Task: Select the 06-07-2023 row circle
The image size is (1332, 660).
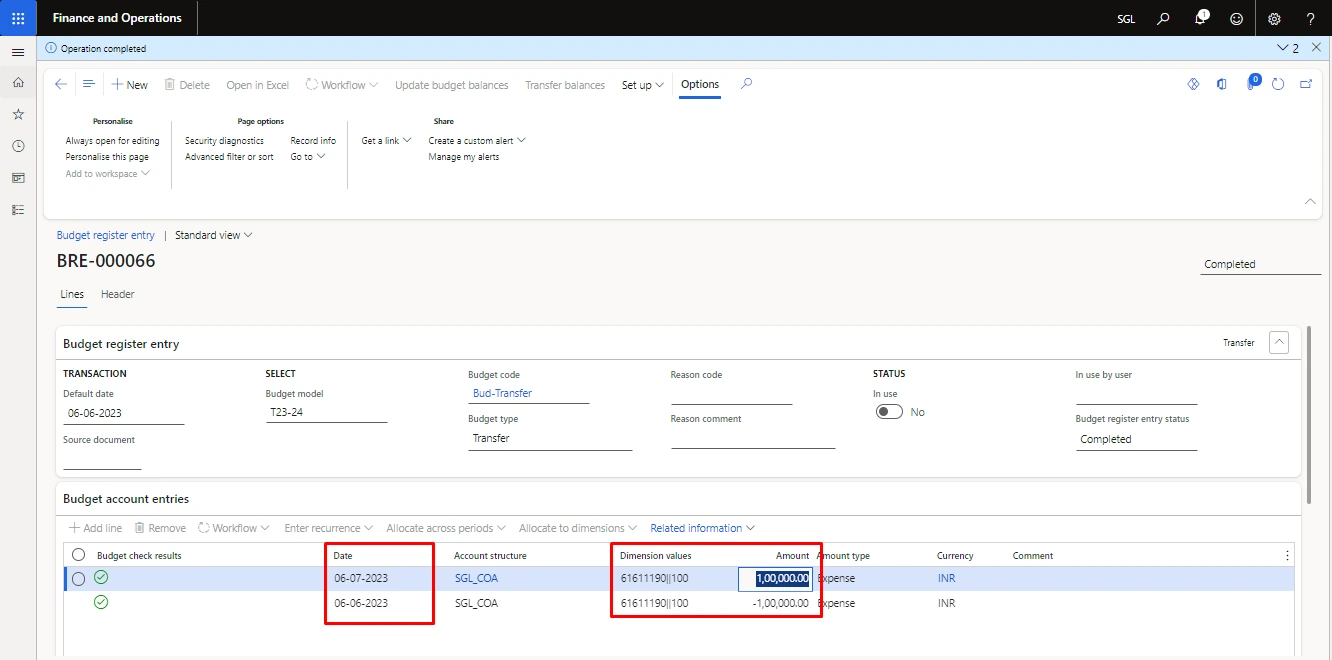Action: (x=79, y=579)
